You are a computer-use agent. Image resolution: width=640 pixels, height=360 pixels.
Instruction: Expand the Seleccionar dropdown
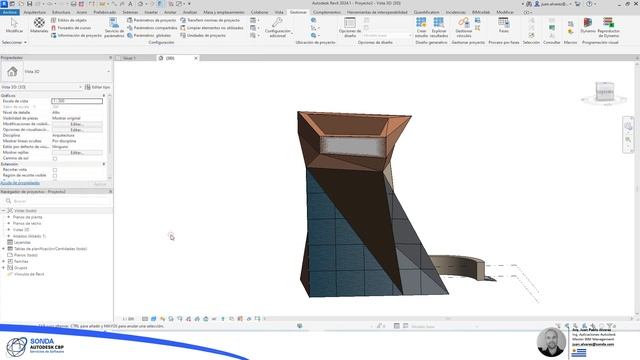[14, 42]
